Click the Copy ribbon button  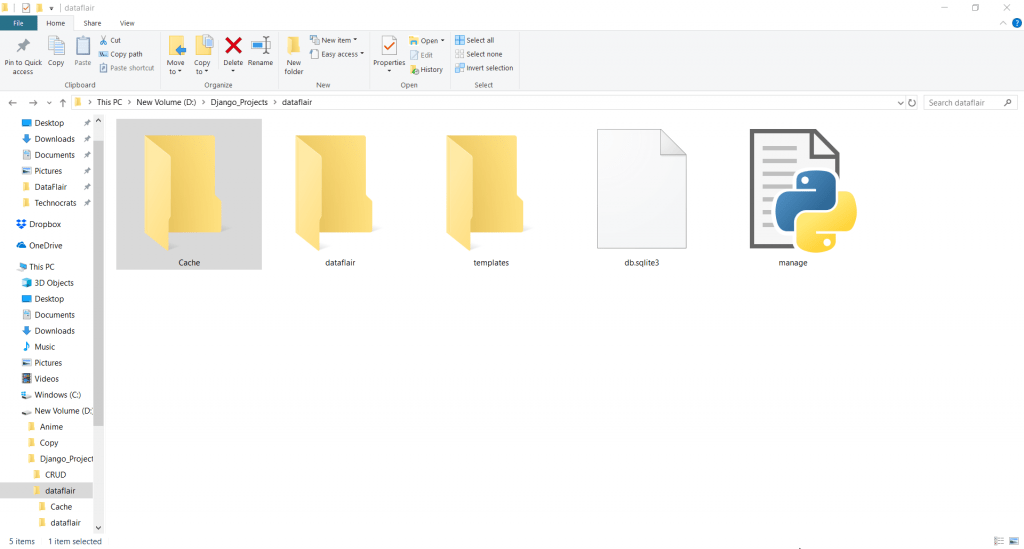[56, 51]
